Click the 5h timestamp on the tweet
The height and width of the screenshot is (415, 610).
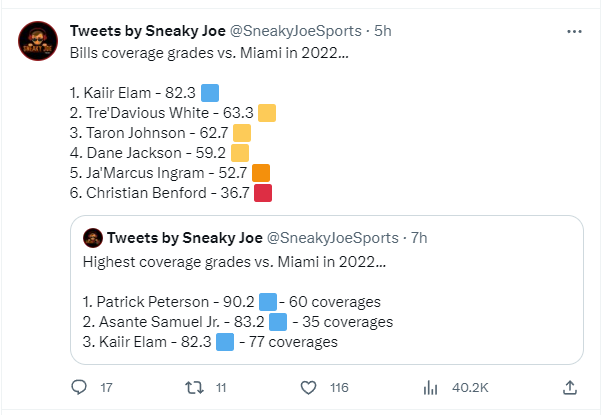(x=383, y=31)
